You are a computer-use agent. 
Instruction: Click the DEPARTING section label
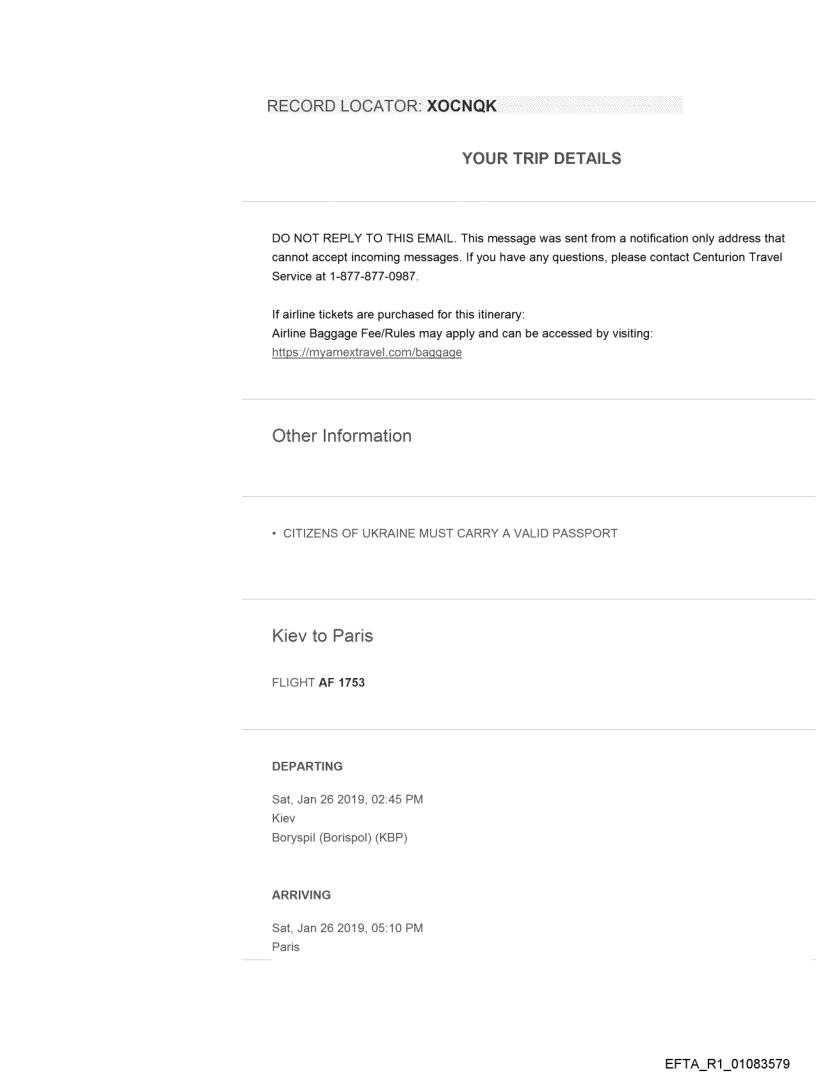[307, 766]
